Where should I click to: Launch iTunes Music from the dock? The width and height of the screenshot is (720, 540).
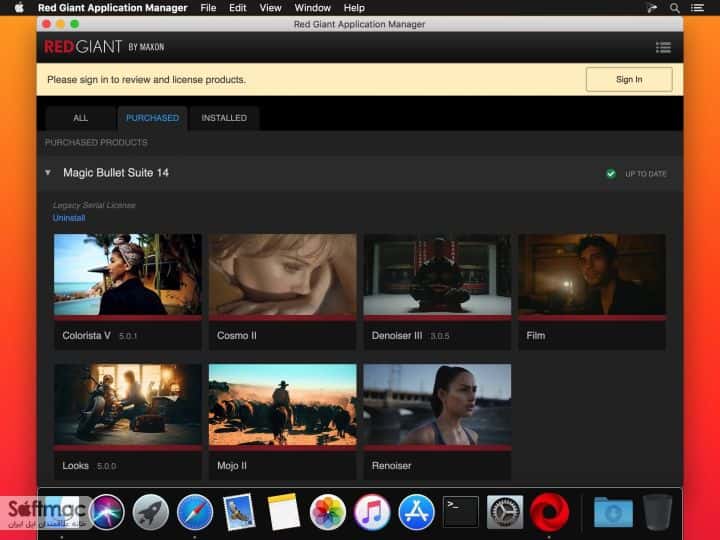point(372,512)
